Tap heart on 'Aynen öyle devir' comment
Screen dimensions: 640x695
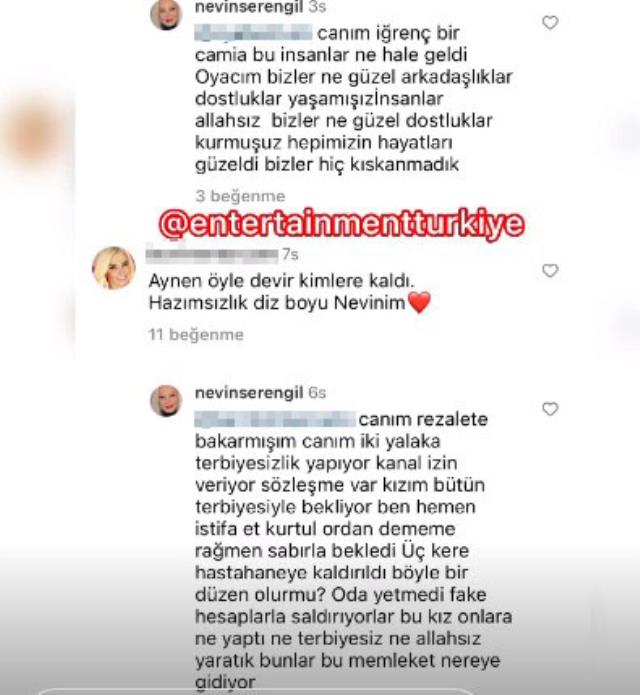[x=550, y=270]
